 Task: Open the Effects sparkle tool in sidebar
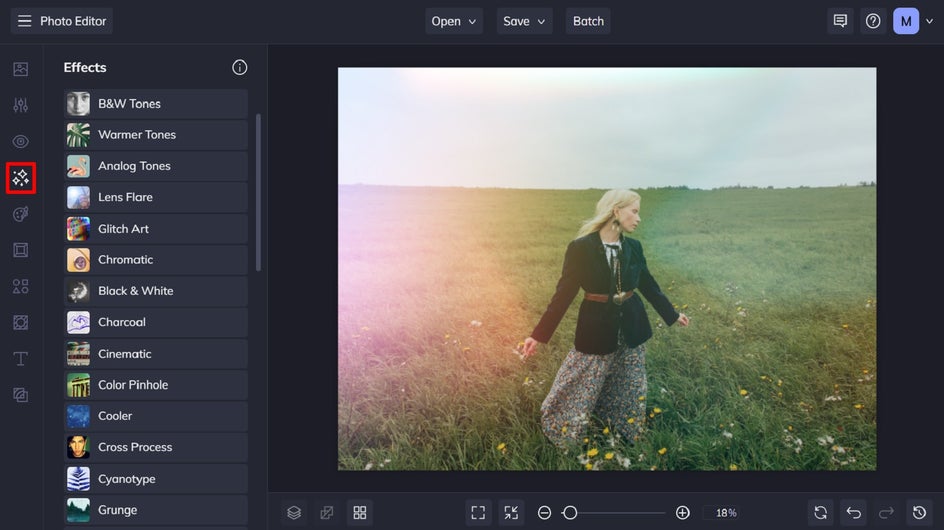pyautogui.click(x=21, y=178)
